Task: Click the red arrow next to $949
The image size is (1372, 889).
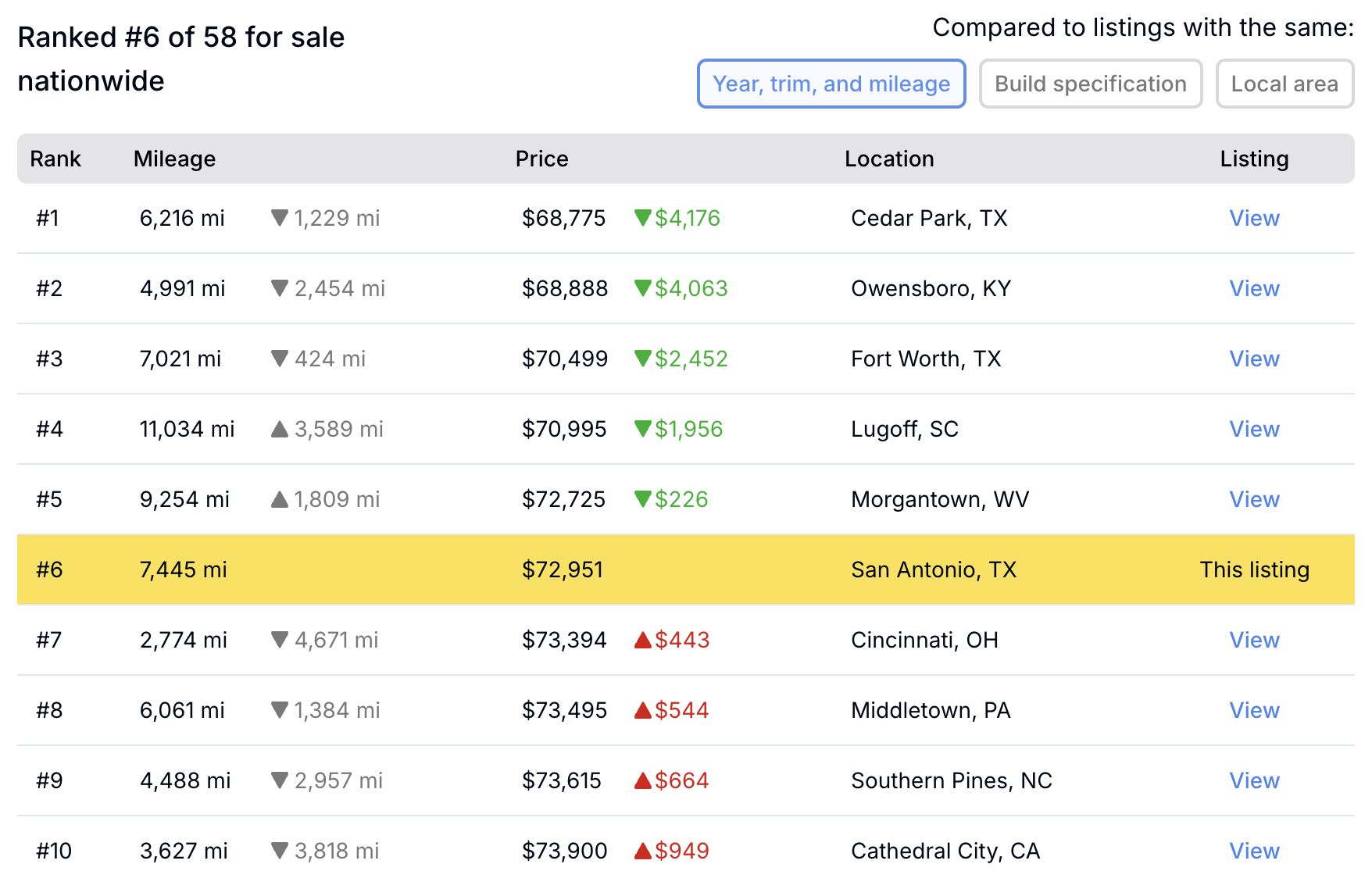Action: click(x=643, y=851)
